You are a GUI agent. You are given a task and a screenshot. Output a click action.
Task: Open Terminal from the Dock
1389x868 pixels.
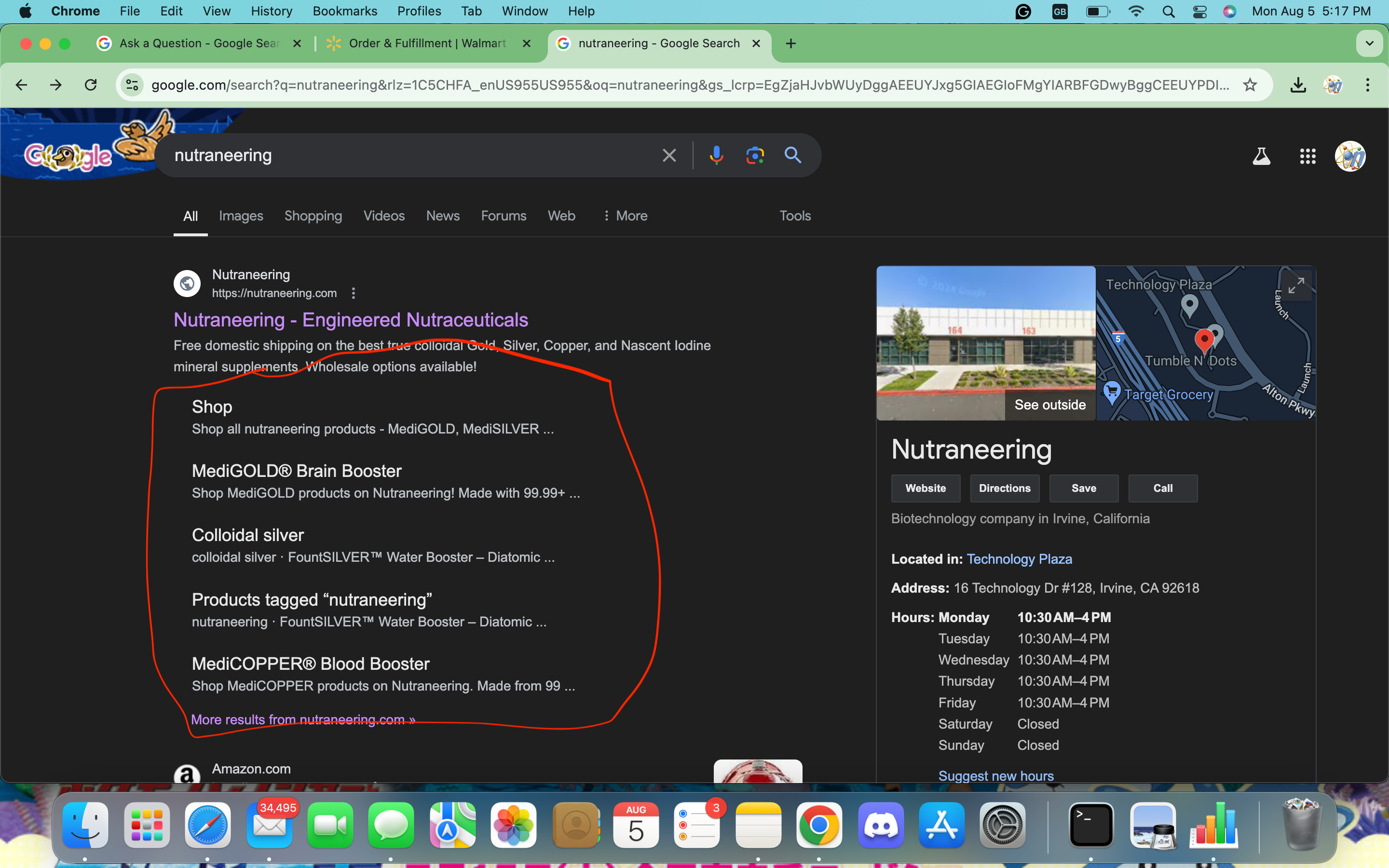coord(1090,825)
